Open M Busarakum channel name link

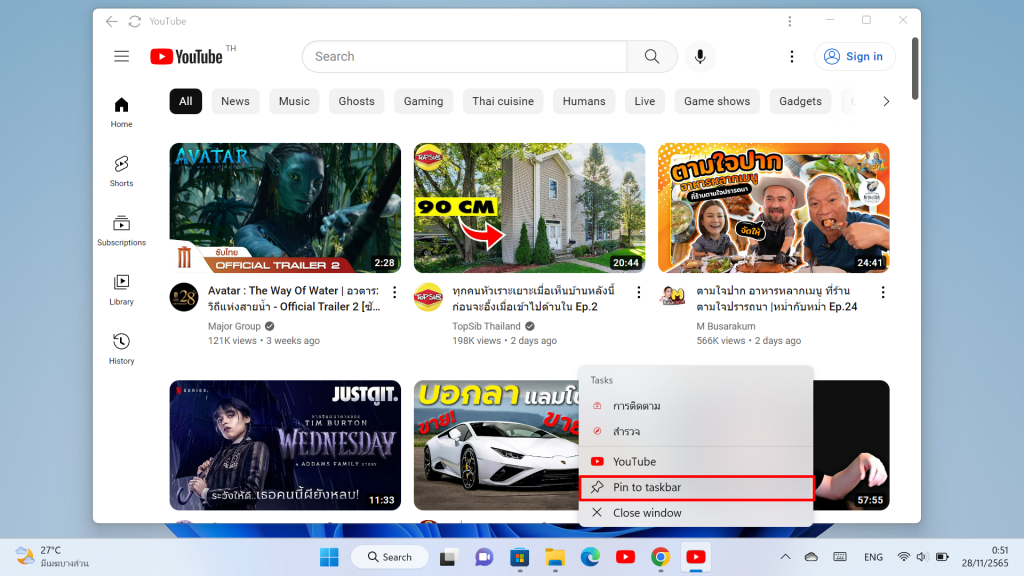click(x=726, y=326)
